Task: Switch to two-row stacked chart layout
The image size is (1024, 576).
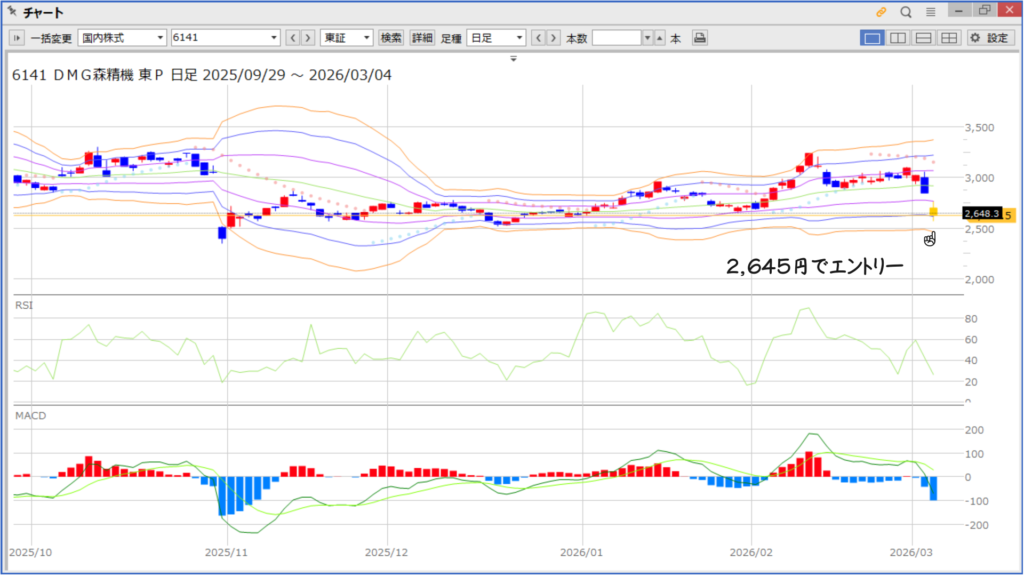Action: (923, 38)
